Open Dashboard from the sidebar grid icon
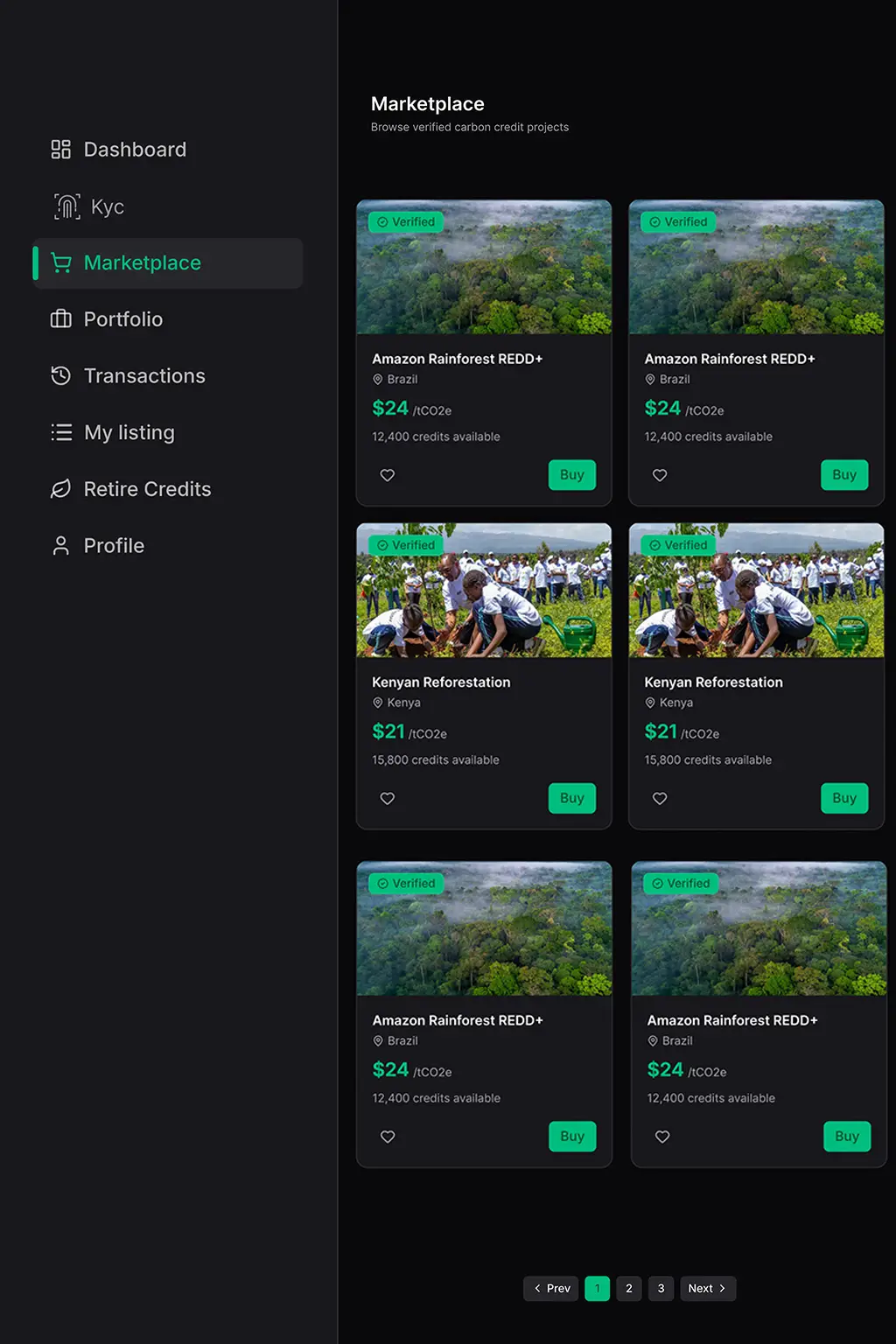This screenshot has height=1344, width=896. [x=60, y=150]
